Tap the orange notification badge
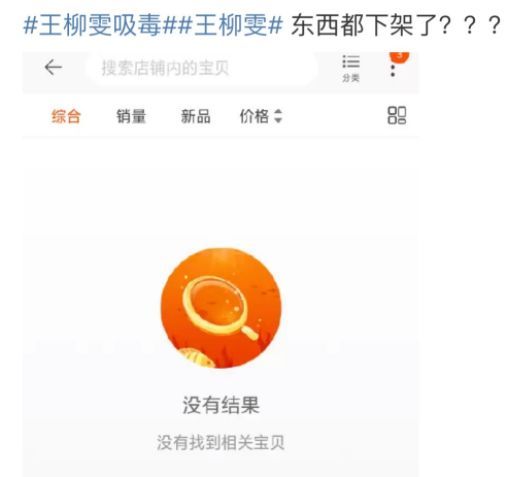Image resolution: width=529 pixels, height=477 pixels. coord(399,56)
